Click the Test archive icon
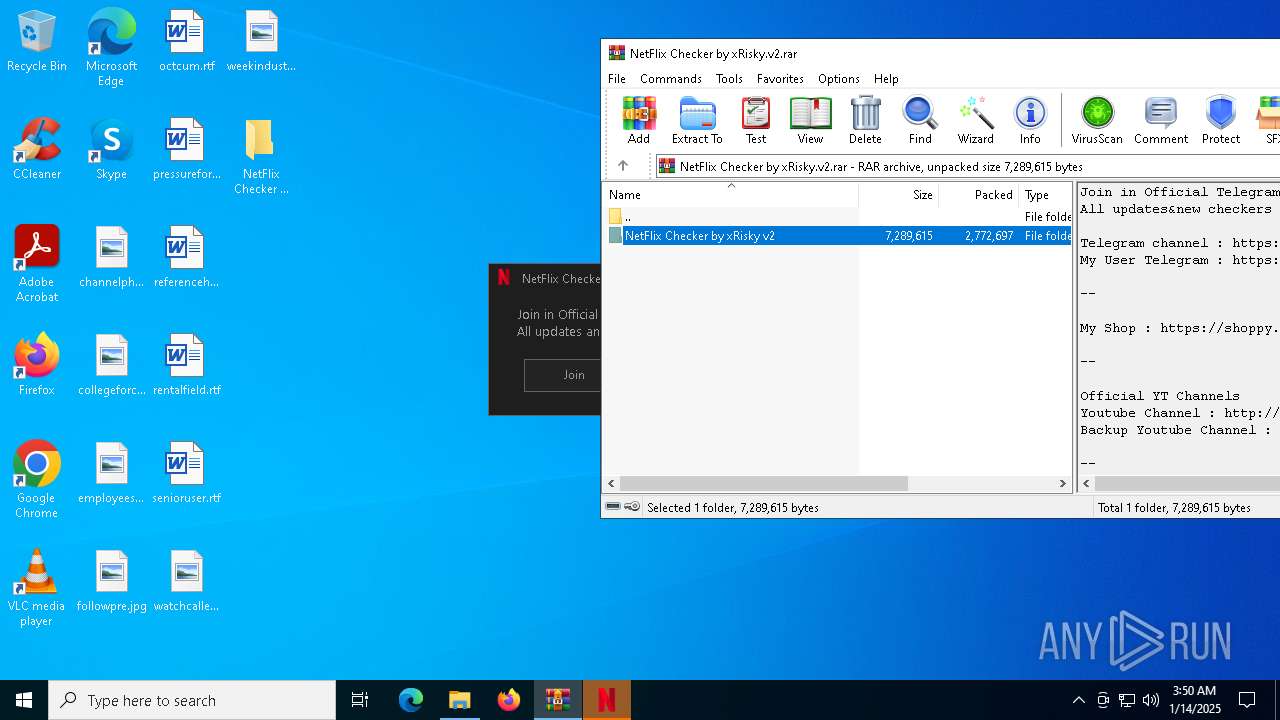This screenshot has width=1280, height=720. [756, 120]
